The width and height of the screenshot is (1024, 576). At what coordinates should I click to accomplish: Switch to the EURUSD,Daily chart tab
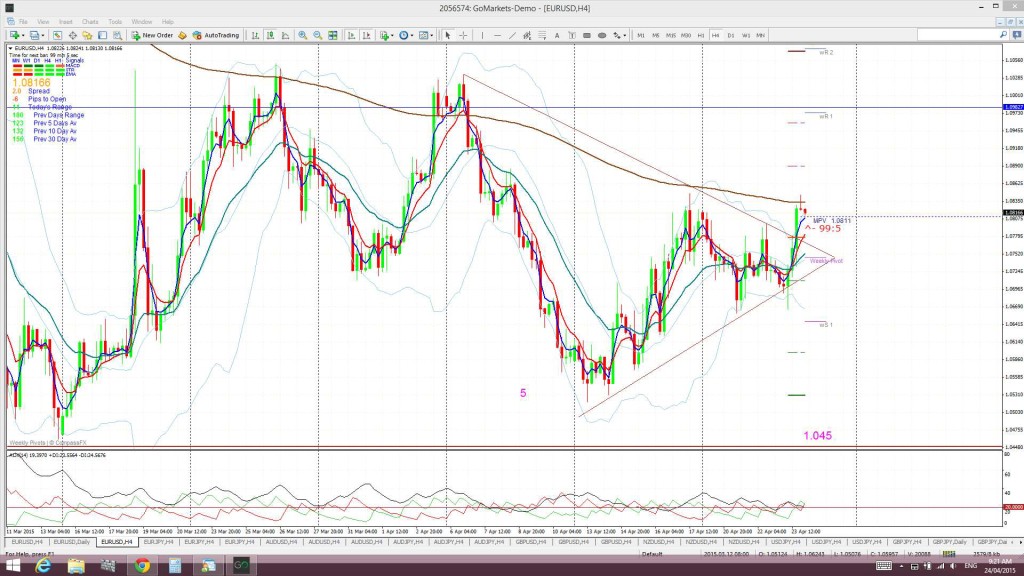(72, 542)
